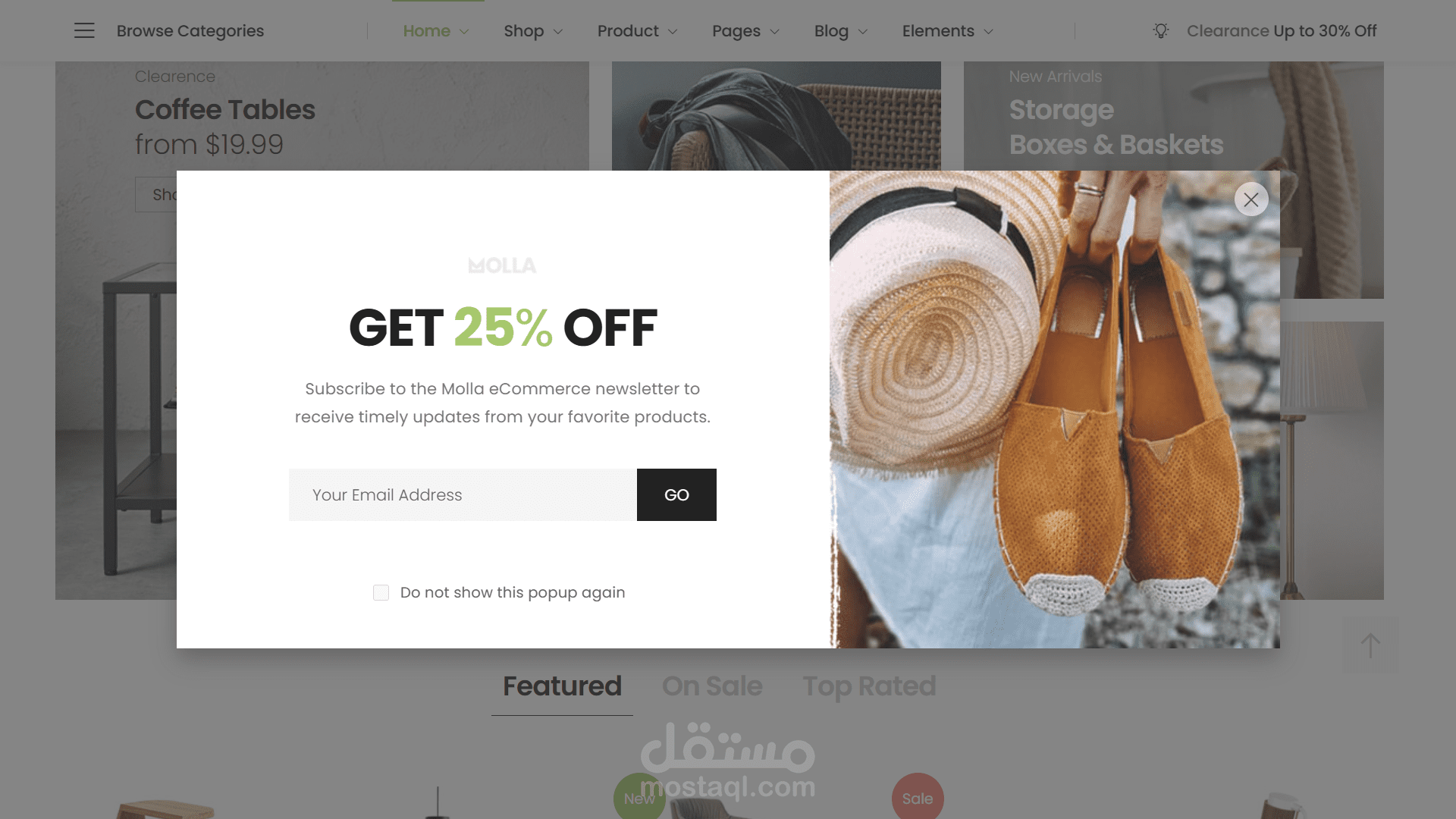Close the newsletter popup with the X
Image resolution: width=1456 pixels, height=819 pixels.
(1251, 199)
